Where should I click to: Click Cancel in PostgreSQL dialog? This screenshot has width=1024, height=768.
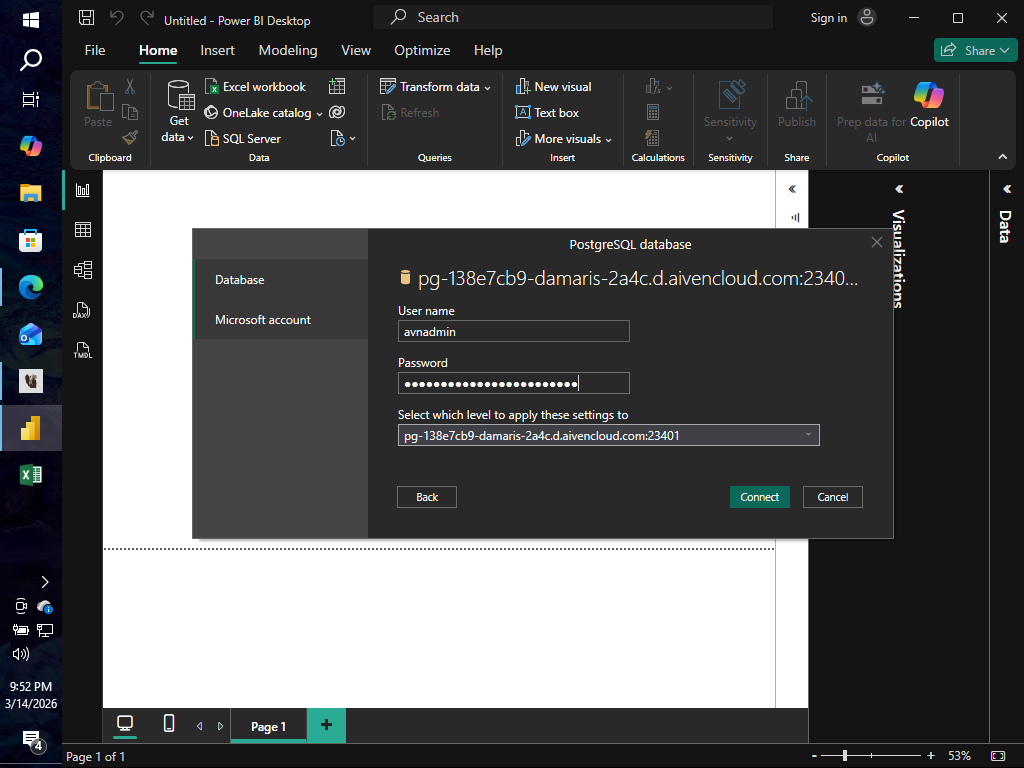click(833, 497)
